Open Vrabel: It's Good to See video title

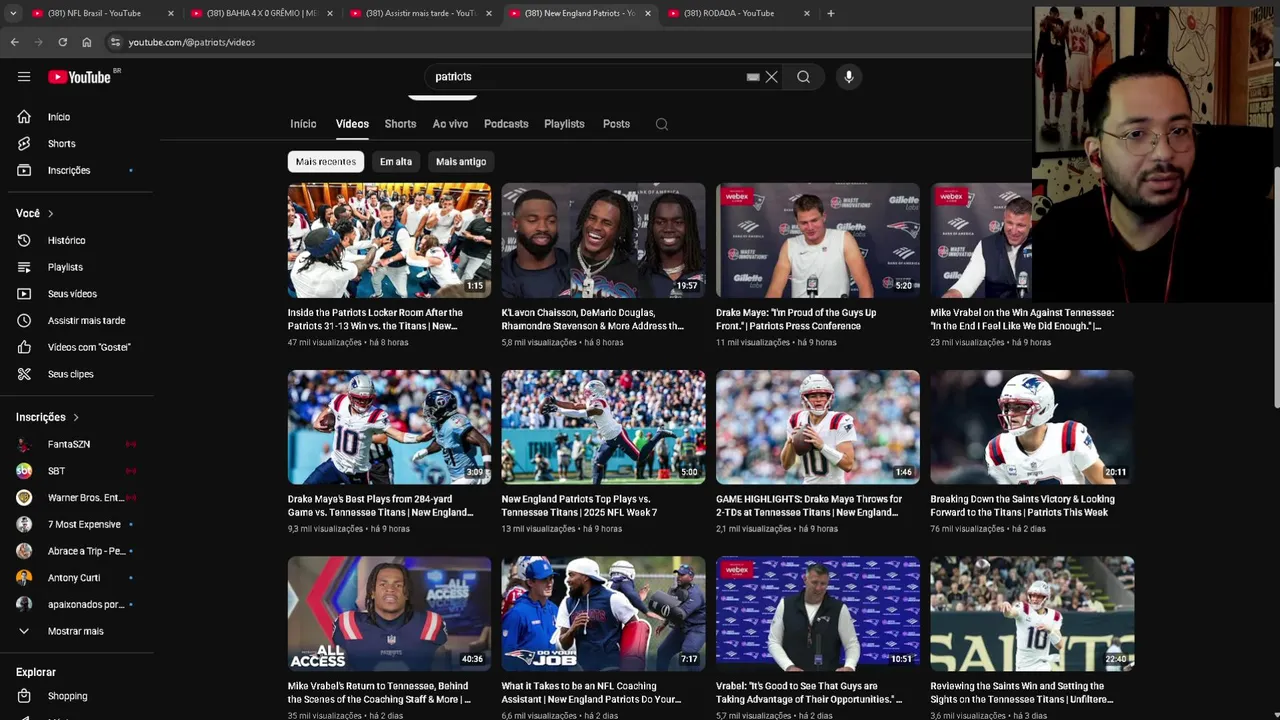click(x=809, y=693)
